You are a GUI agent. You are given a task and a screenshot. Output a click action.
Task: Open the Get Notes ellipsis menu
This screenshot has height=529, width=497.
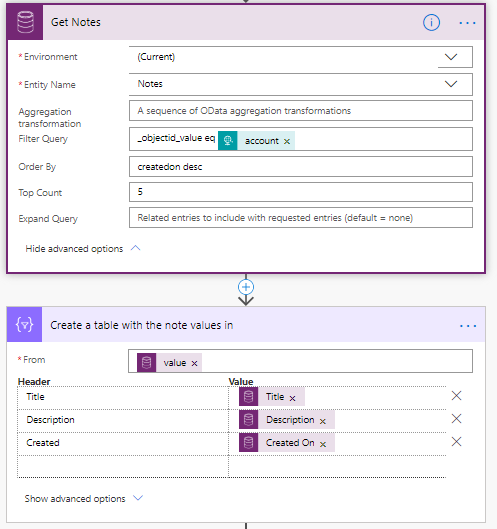point(467,23)
